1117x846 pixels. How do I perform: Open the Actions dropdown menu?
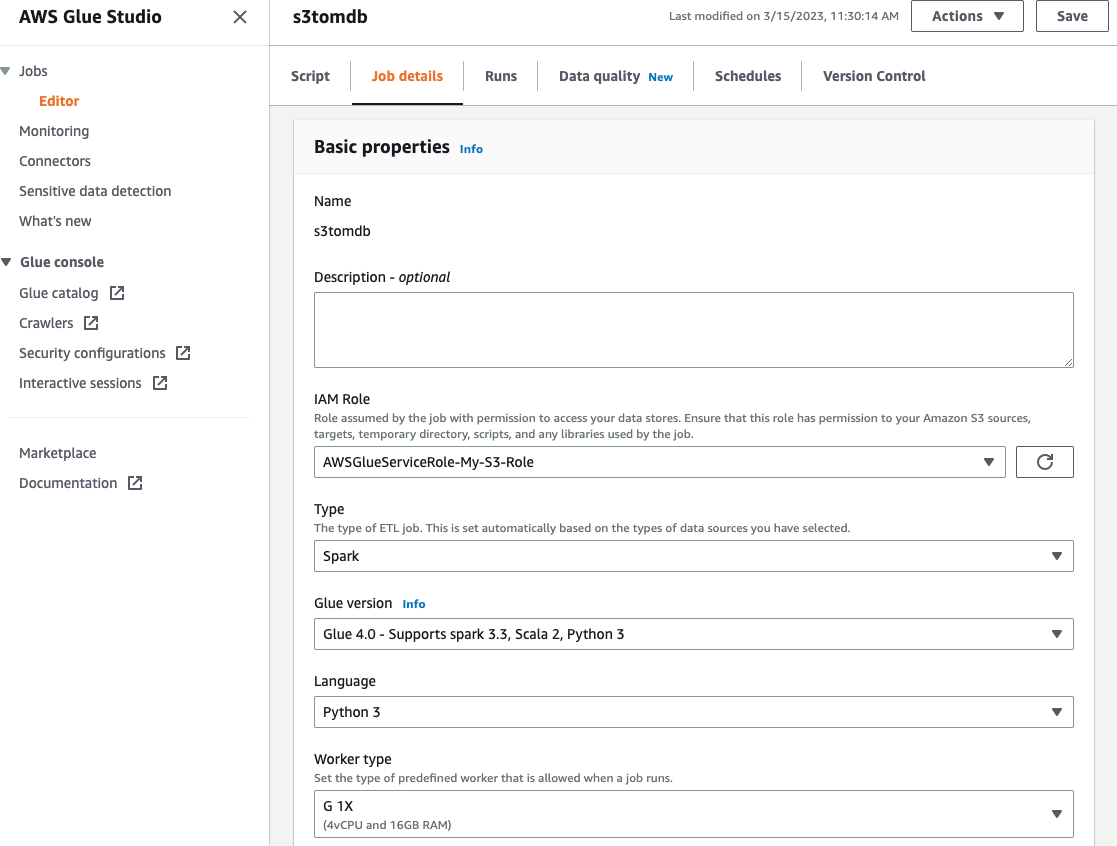tap(966, 16)
